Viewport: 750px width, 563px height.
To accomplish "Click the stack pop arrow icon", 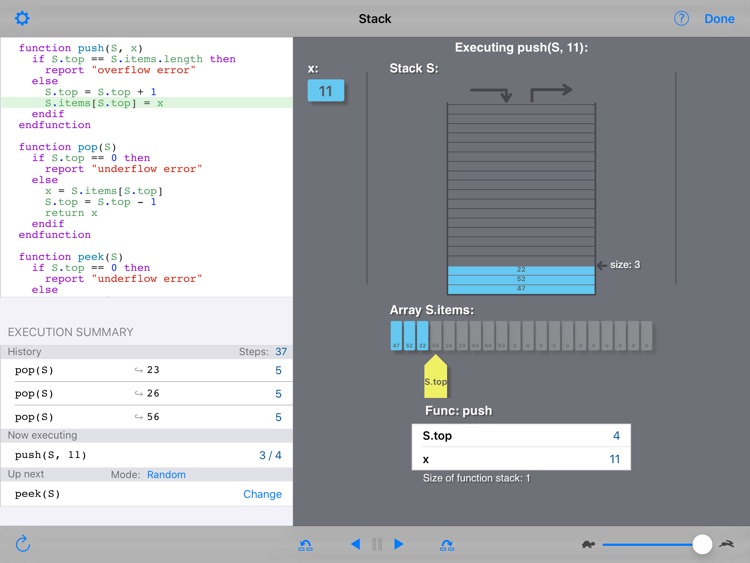I will (551, 92).
